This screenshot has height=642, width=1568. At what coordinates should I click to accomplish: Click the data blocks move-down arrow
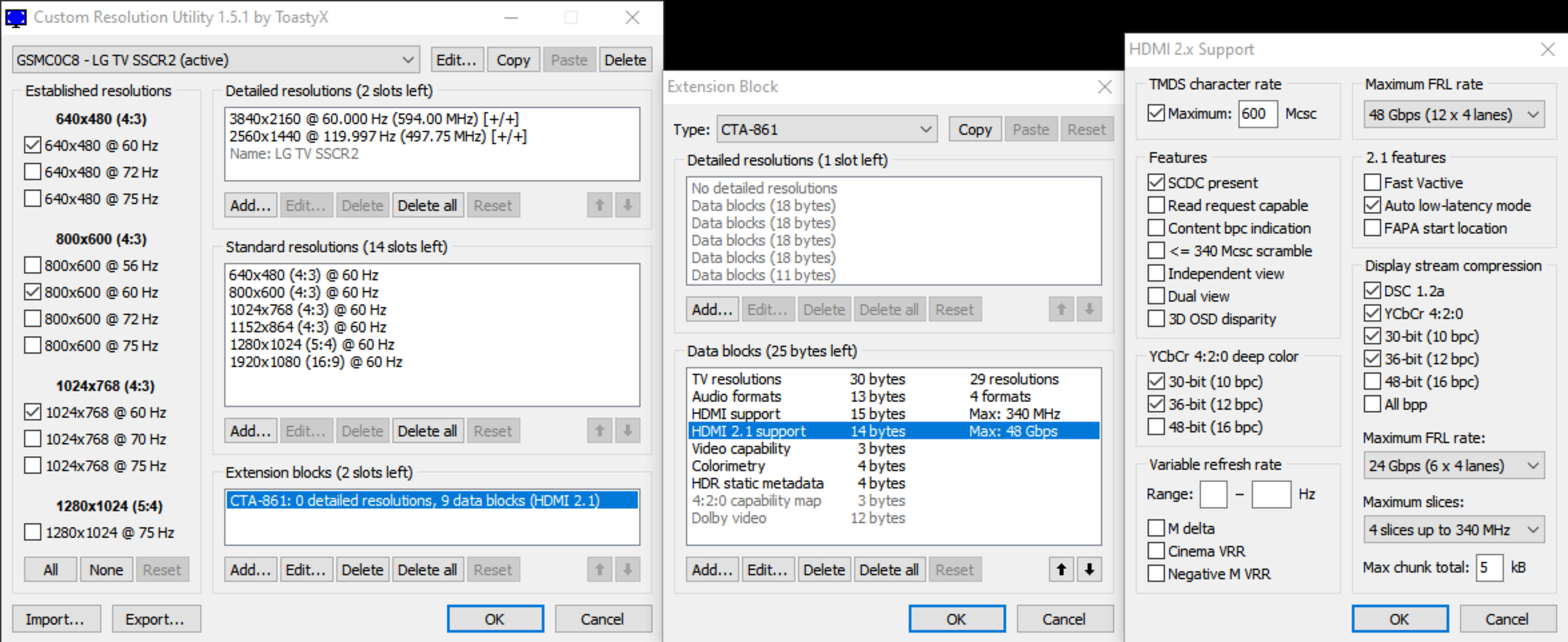1089,570
